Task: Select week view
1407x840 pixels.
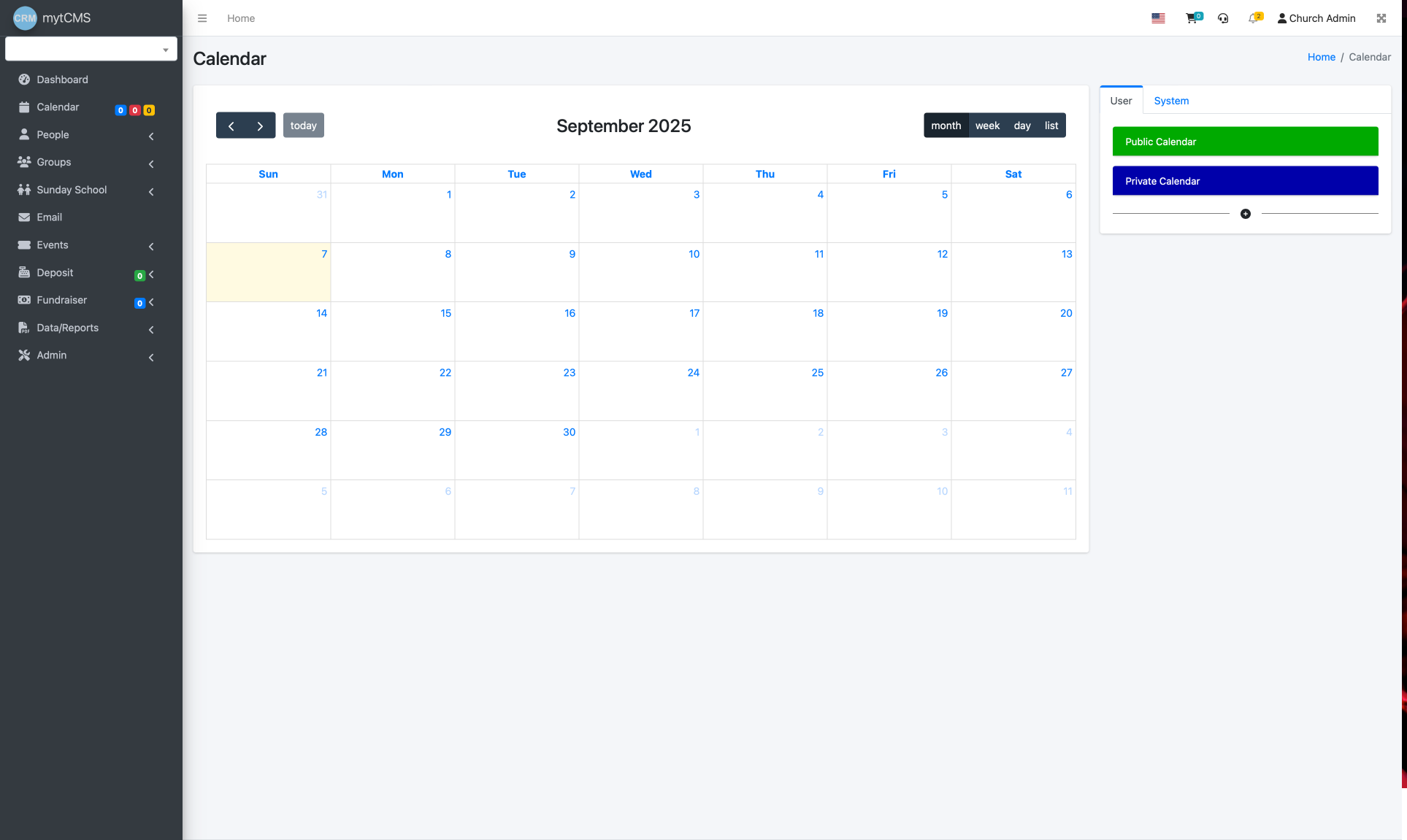Action: tap(987, 126)
